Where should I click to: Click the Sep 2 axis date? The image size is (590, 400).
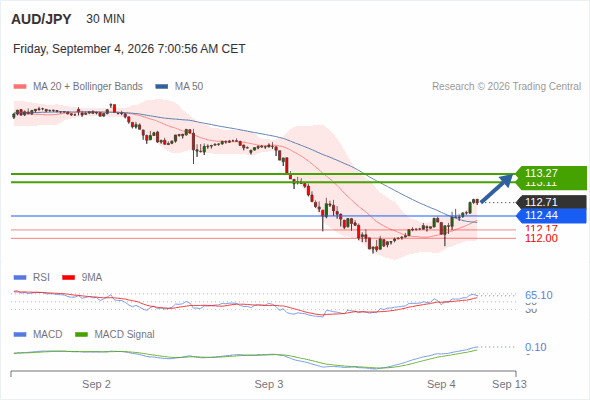97,384
